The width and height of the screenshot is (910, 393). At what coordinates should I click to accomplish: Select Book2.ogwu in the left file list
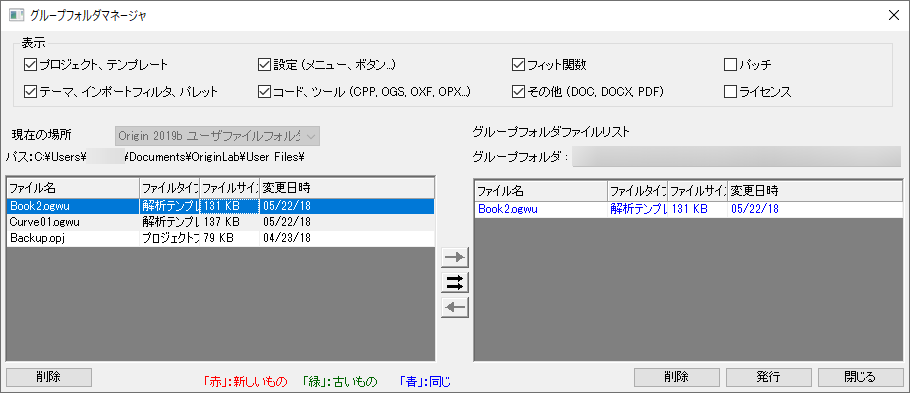coord(221,206)
